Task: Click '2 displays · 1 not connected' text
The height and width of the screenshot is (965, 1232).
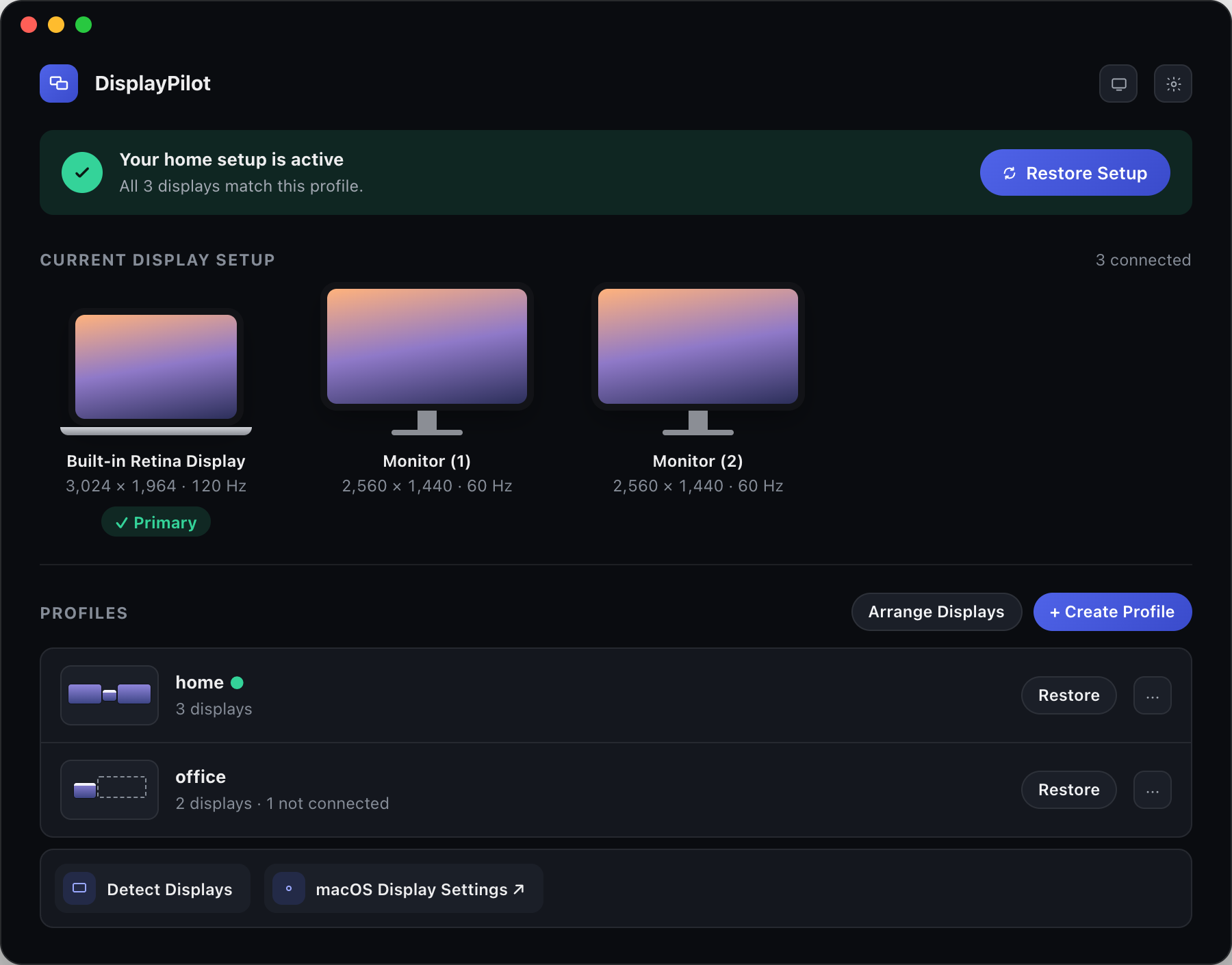Action: 282,803
